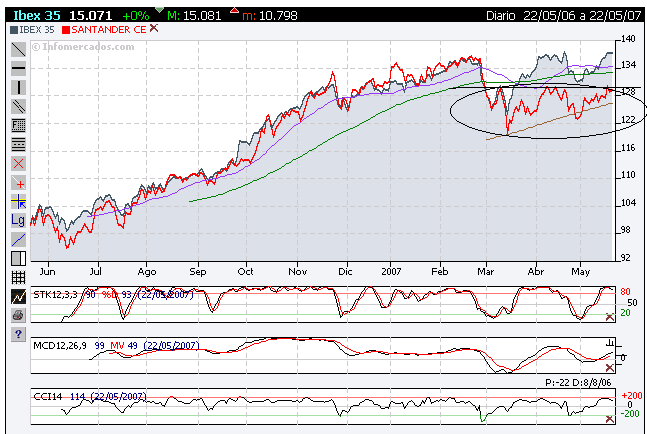
Task: Click the Nov label on time axis
Action: click(x=298, y=271)
